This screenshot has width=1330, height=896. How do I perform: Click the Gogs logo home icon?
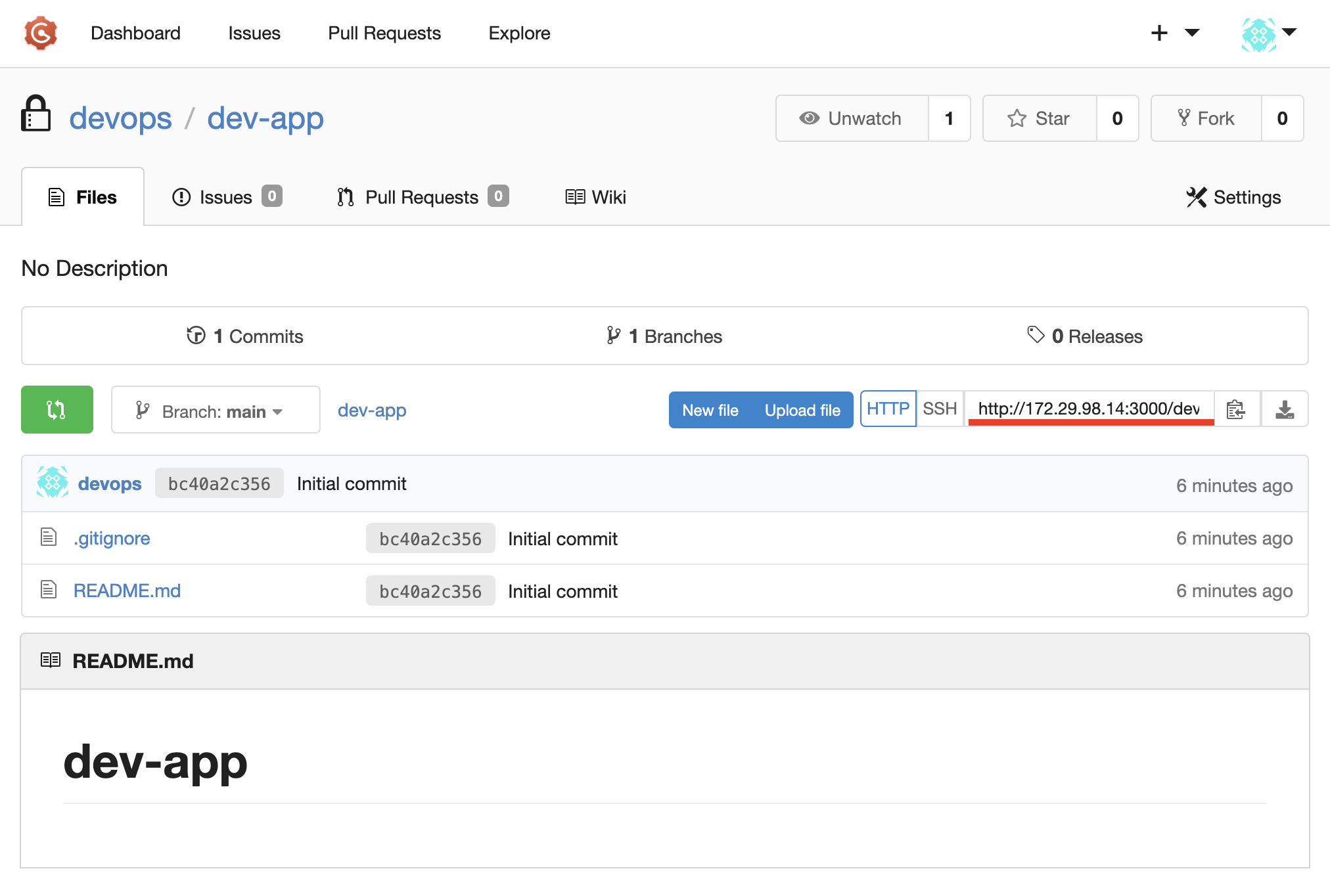point(41,34)
